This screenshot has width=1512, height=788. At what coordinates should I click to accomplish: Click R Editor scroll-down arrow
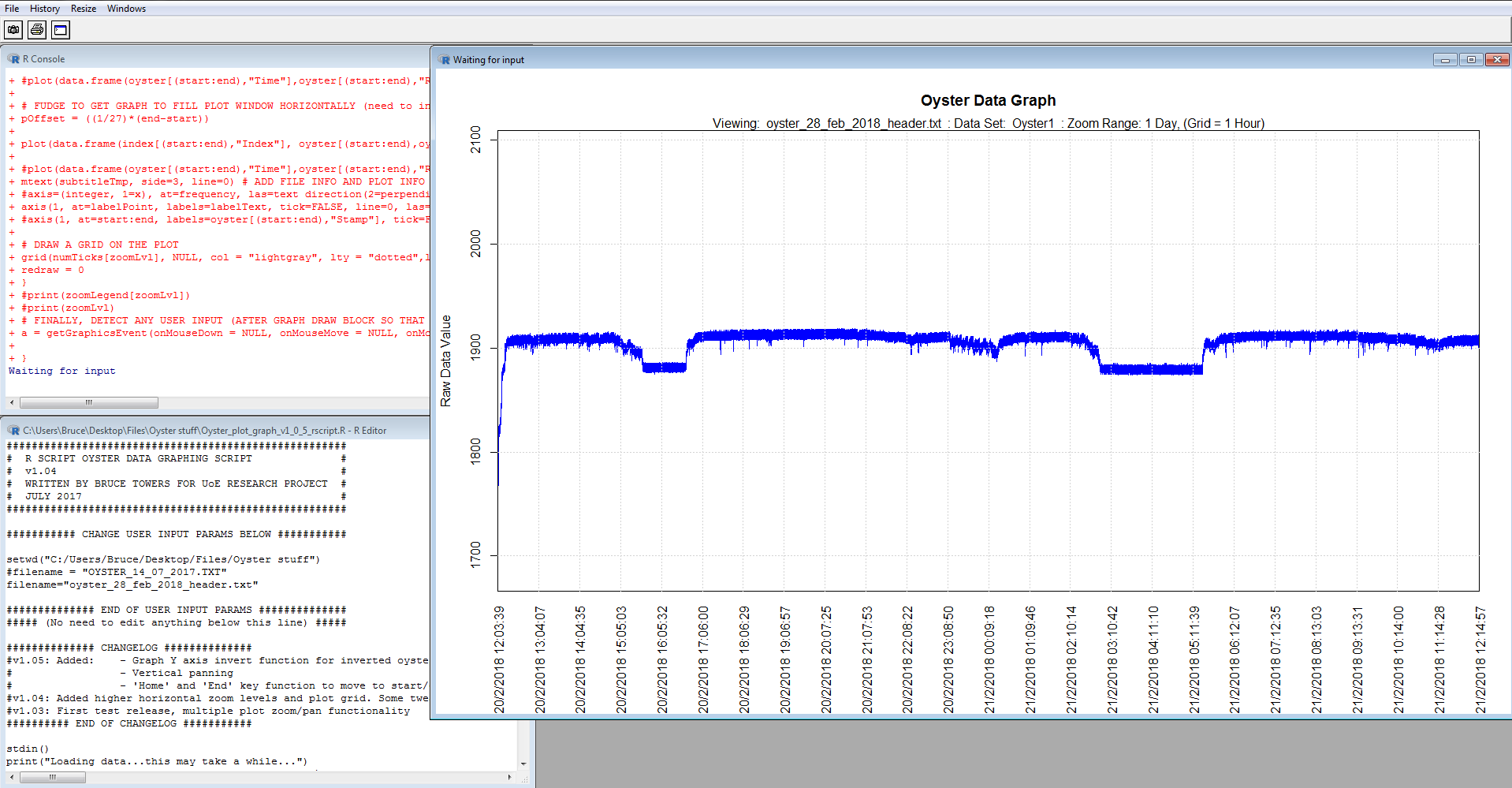523,764
